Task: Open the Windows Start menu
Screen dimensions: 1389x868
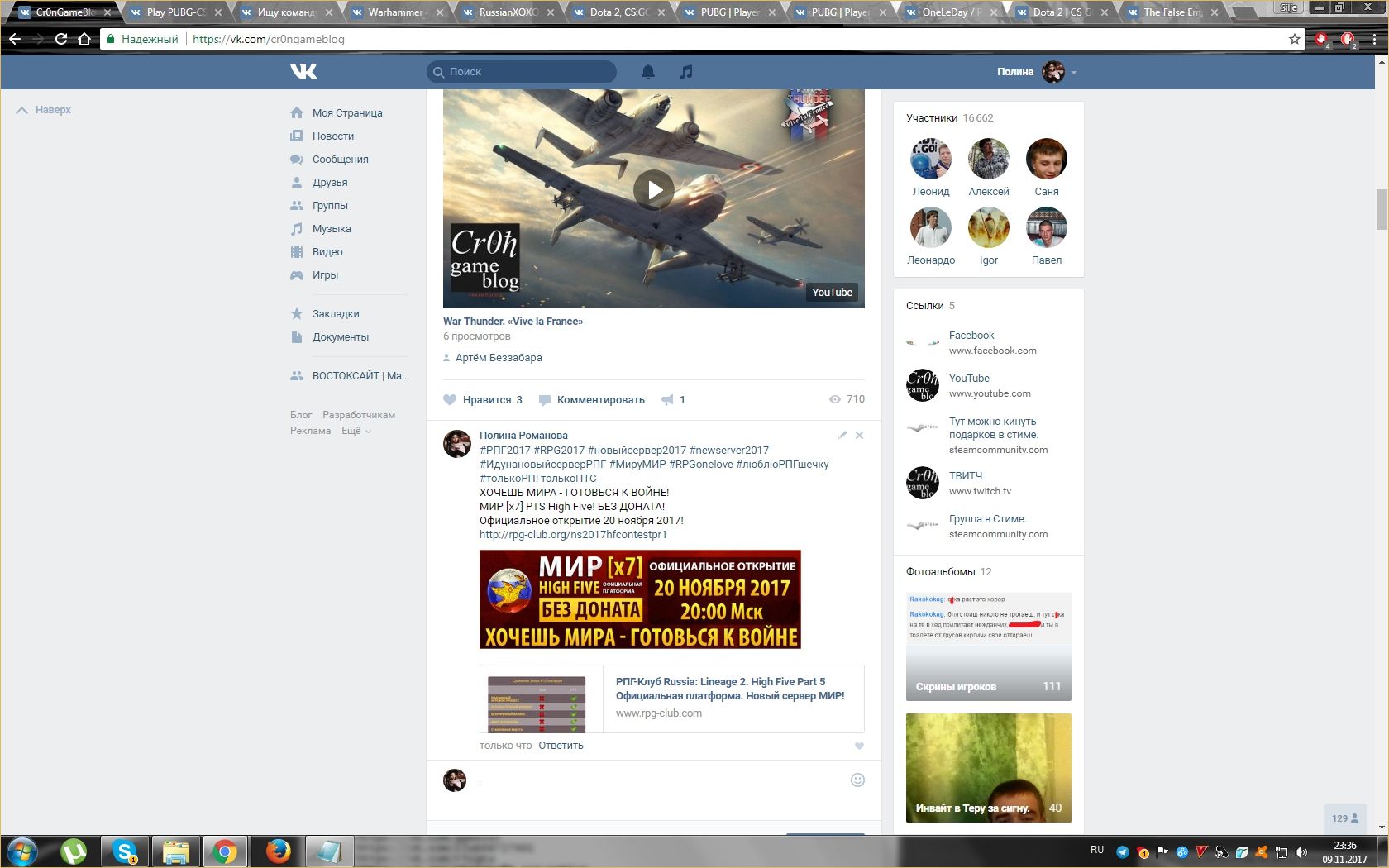Action: click(x=23, y=851)
